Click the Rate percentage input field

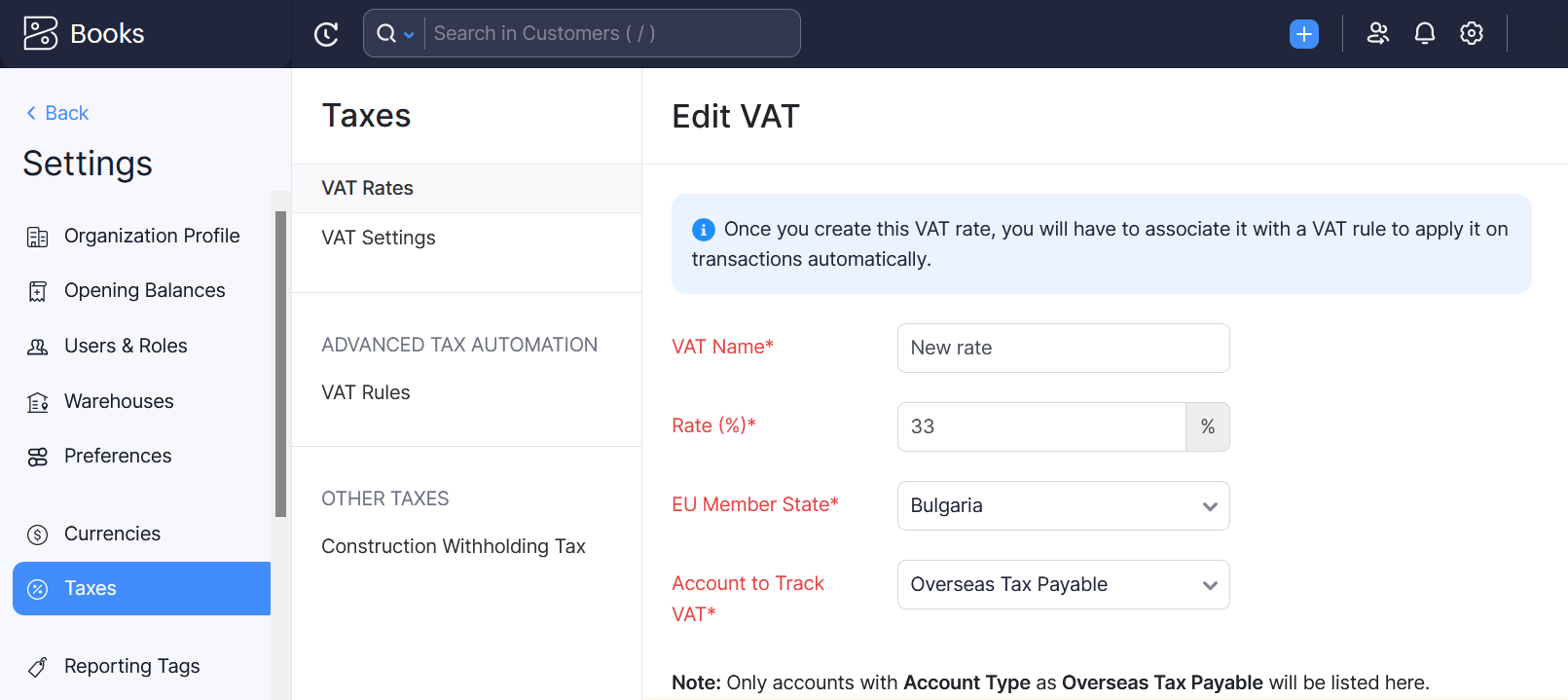pyautogui.click(x=1040, y=427)
